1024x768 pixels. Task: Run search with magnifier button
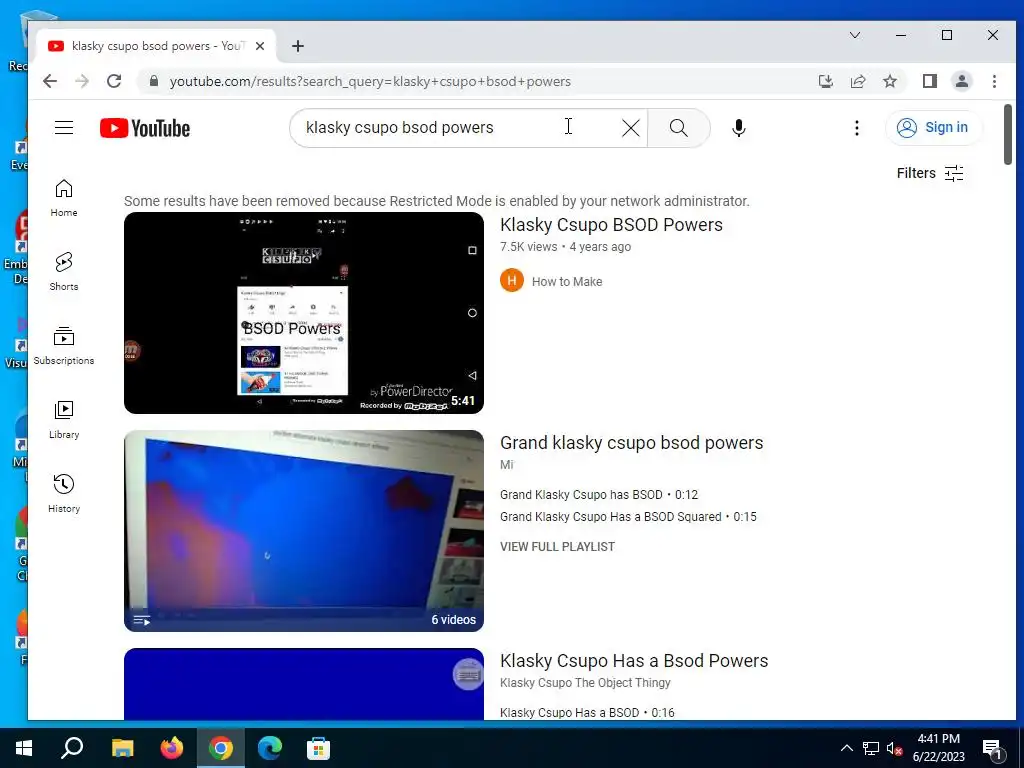coord(679,128)
